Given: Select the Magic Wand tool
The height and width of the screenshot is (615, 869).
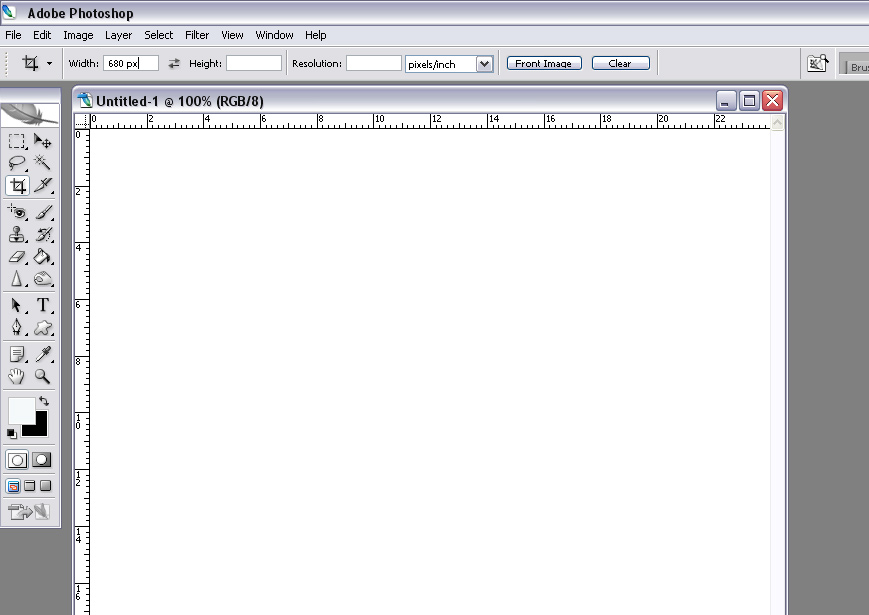Looking at the screenshot, I should tap(43, 163).
